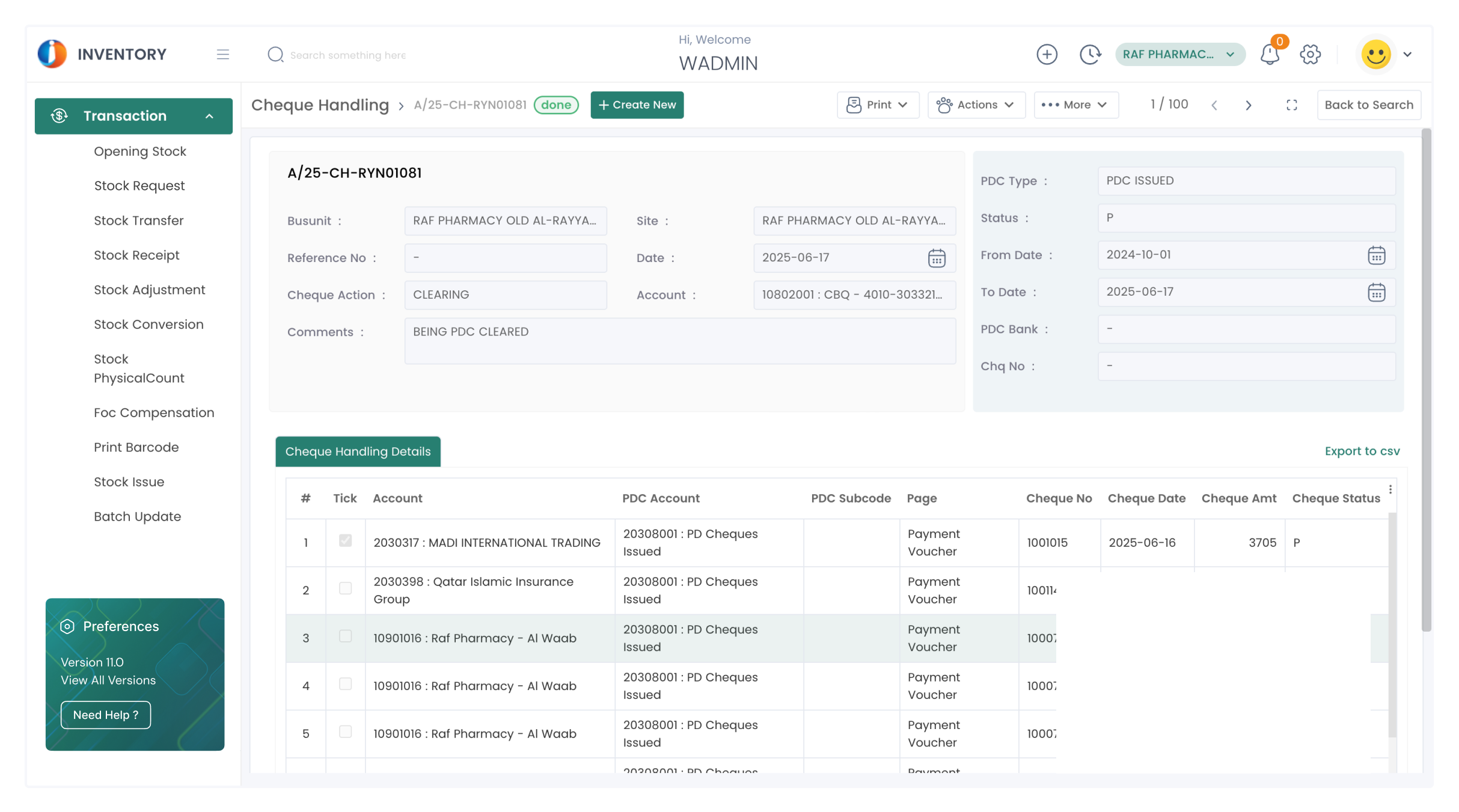Tick the checkbox for Qatar Islamic Insurance row
This screenshot has height=812, width=1459.
(x=345, y=588)
